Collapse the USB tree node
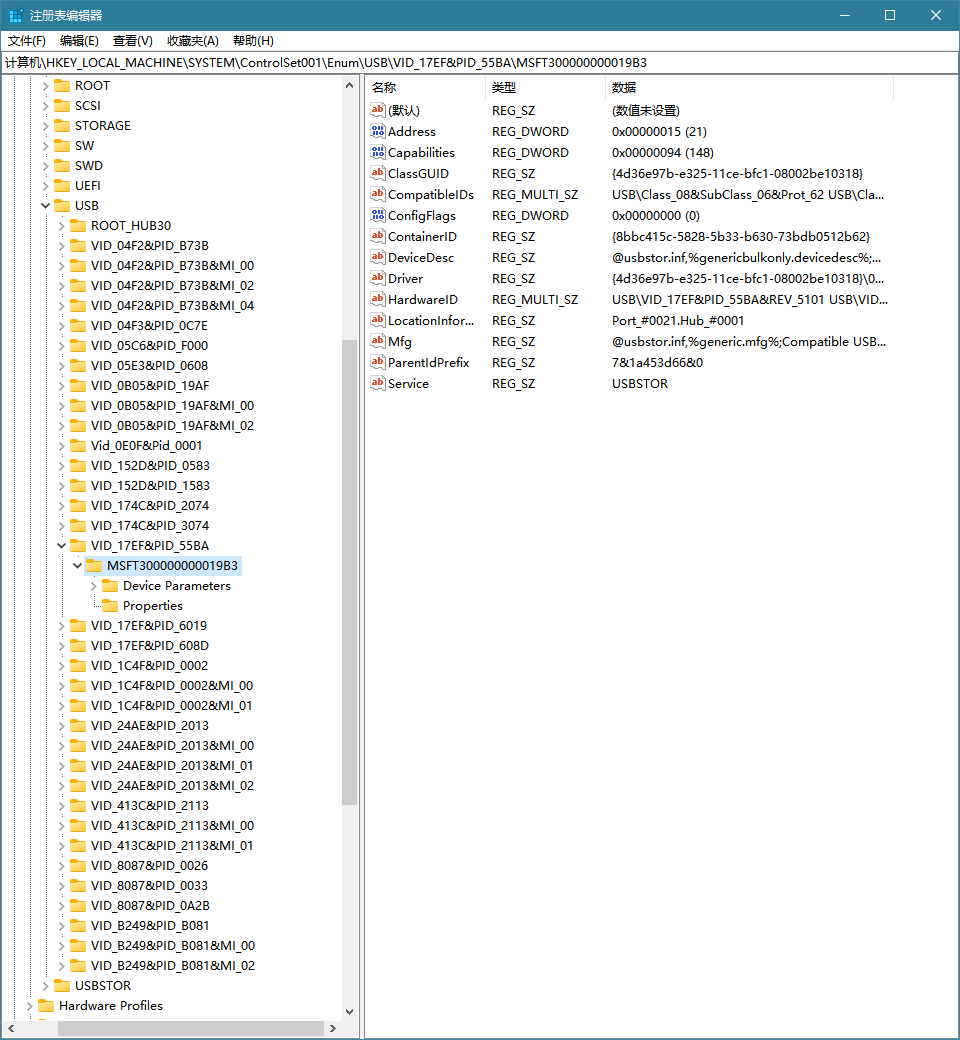The width and height of the screenshot is (960, 1040). [45, 205]
